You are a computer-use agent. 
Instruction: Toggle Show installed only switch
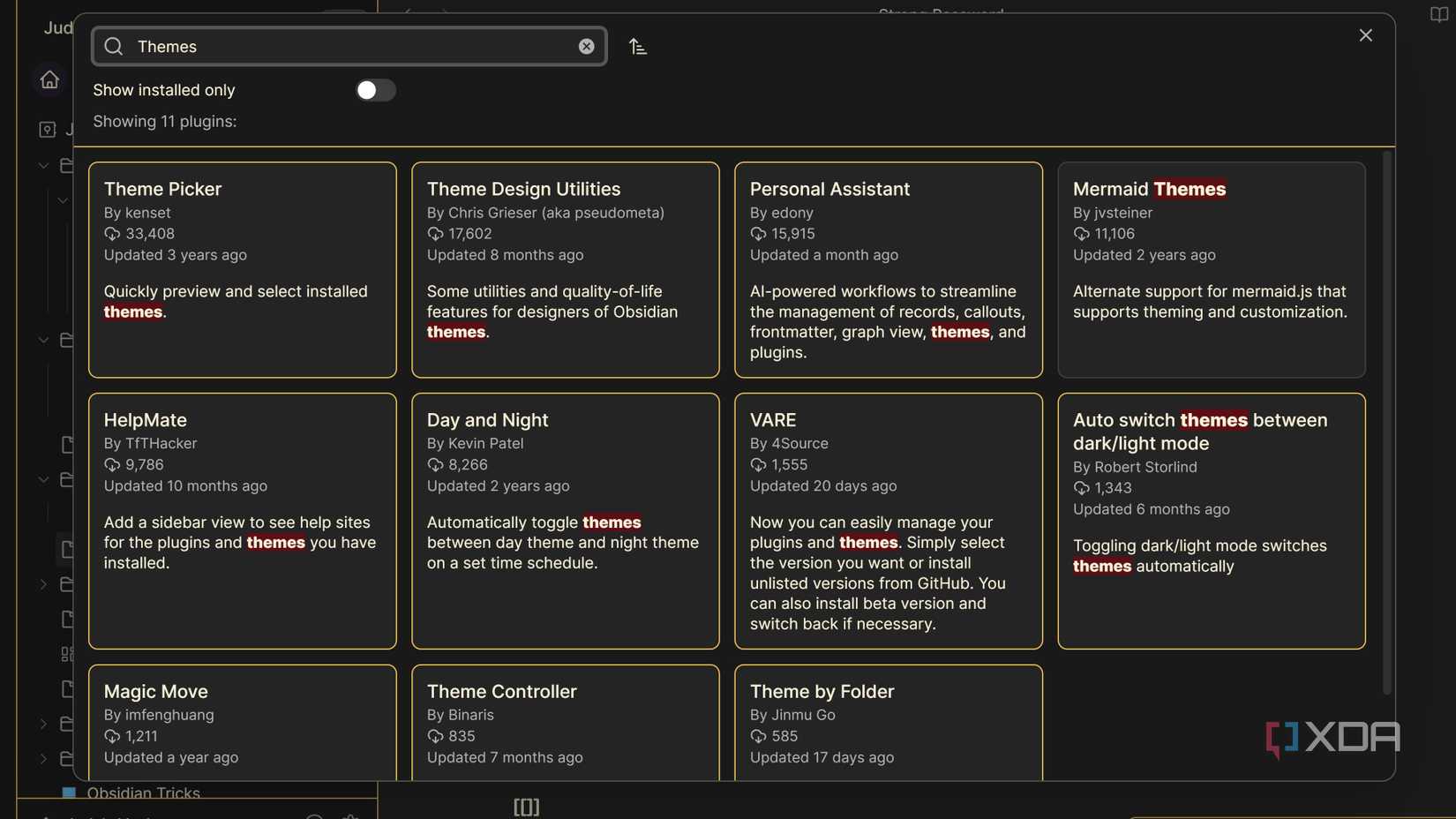coord(375,90)
